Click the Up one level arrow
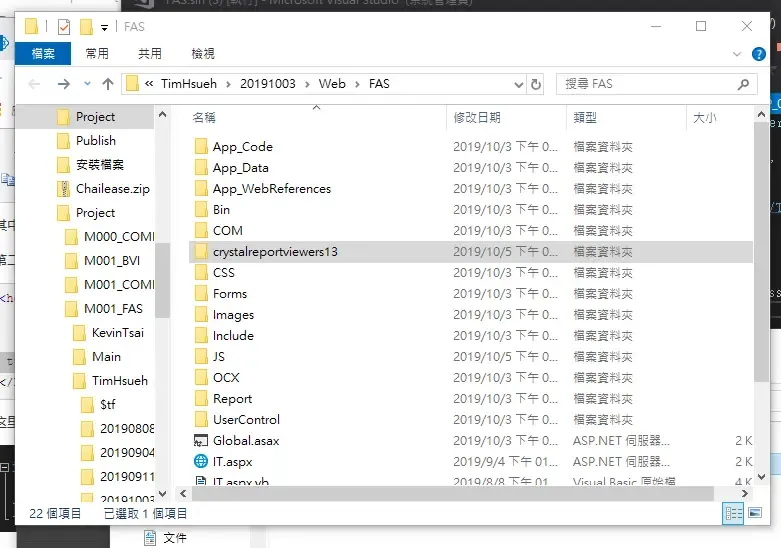Image resolution: width=781 pixels, height=548 pixels. 108,84
